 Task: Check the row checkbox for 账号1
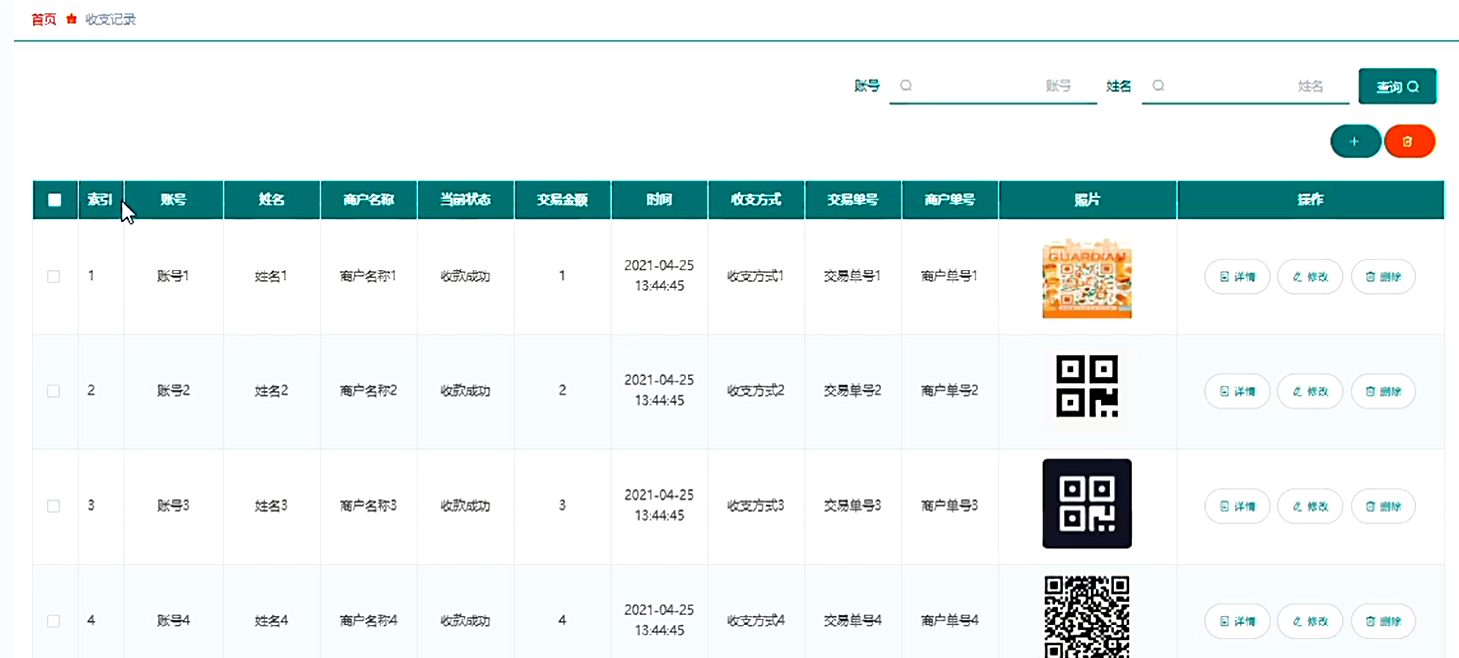(x=54, y=276)
